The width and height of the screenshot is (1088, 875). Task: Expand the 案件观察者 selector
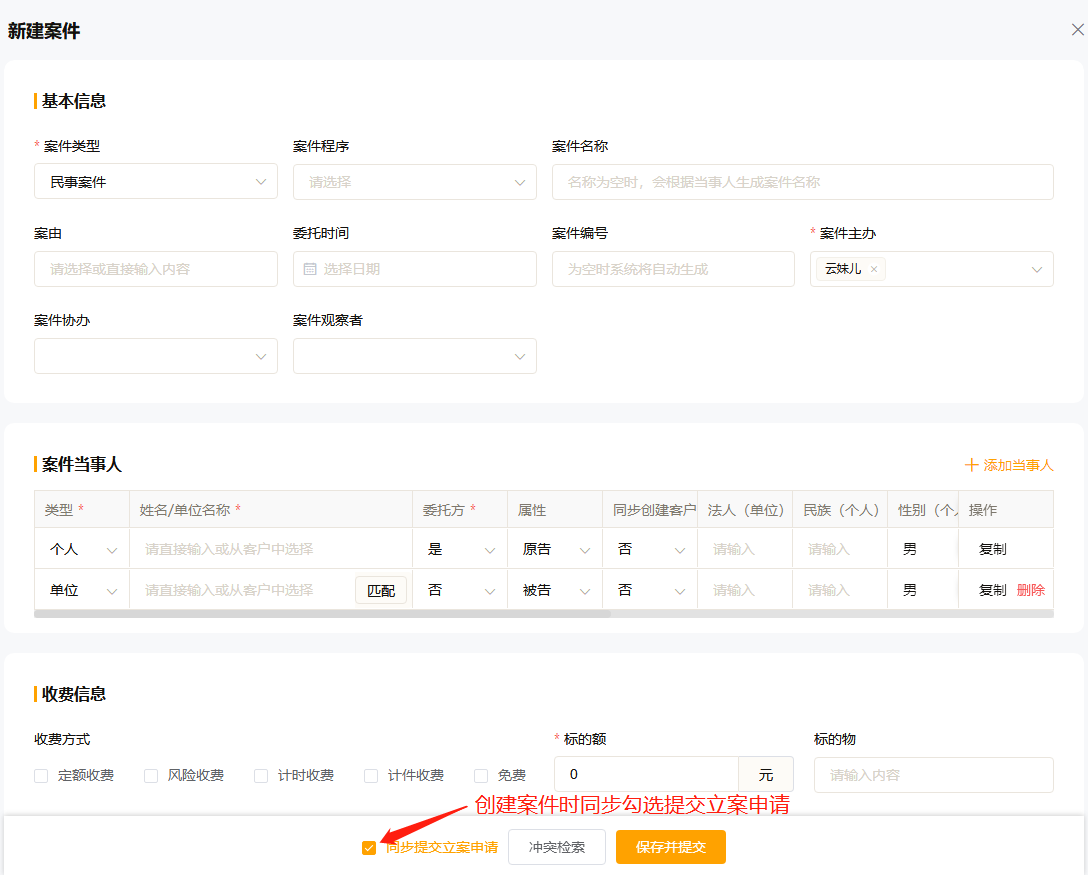(x=414, y=356)
